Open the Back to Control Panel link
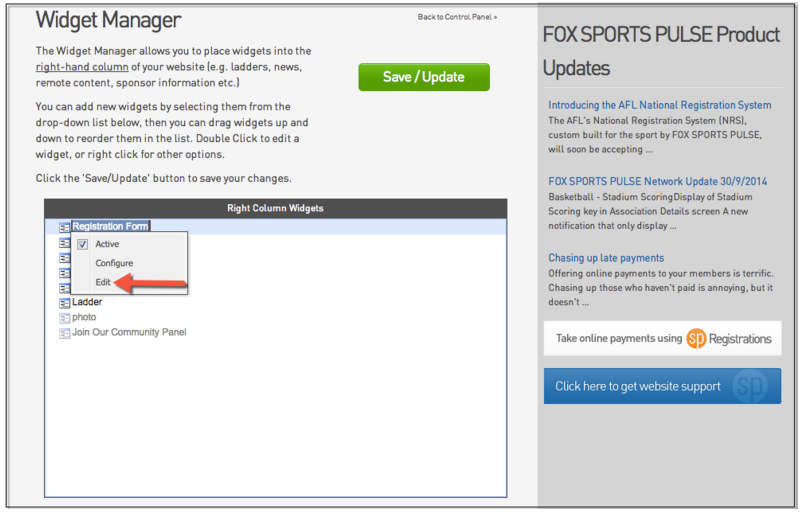Viewport: 801px width, 514px height. [457, 17]
